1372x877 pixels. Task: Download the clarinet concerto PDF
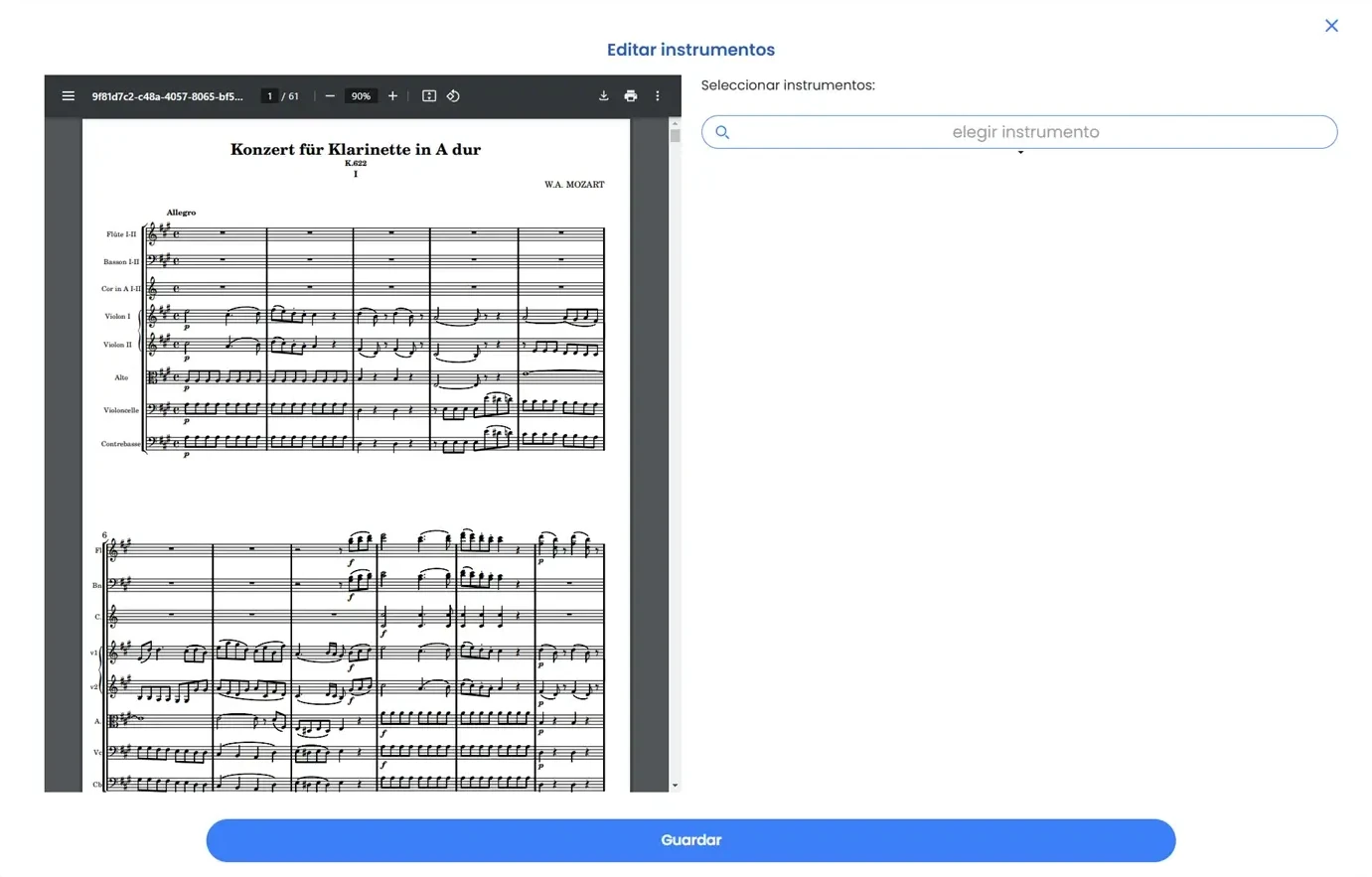603,95
